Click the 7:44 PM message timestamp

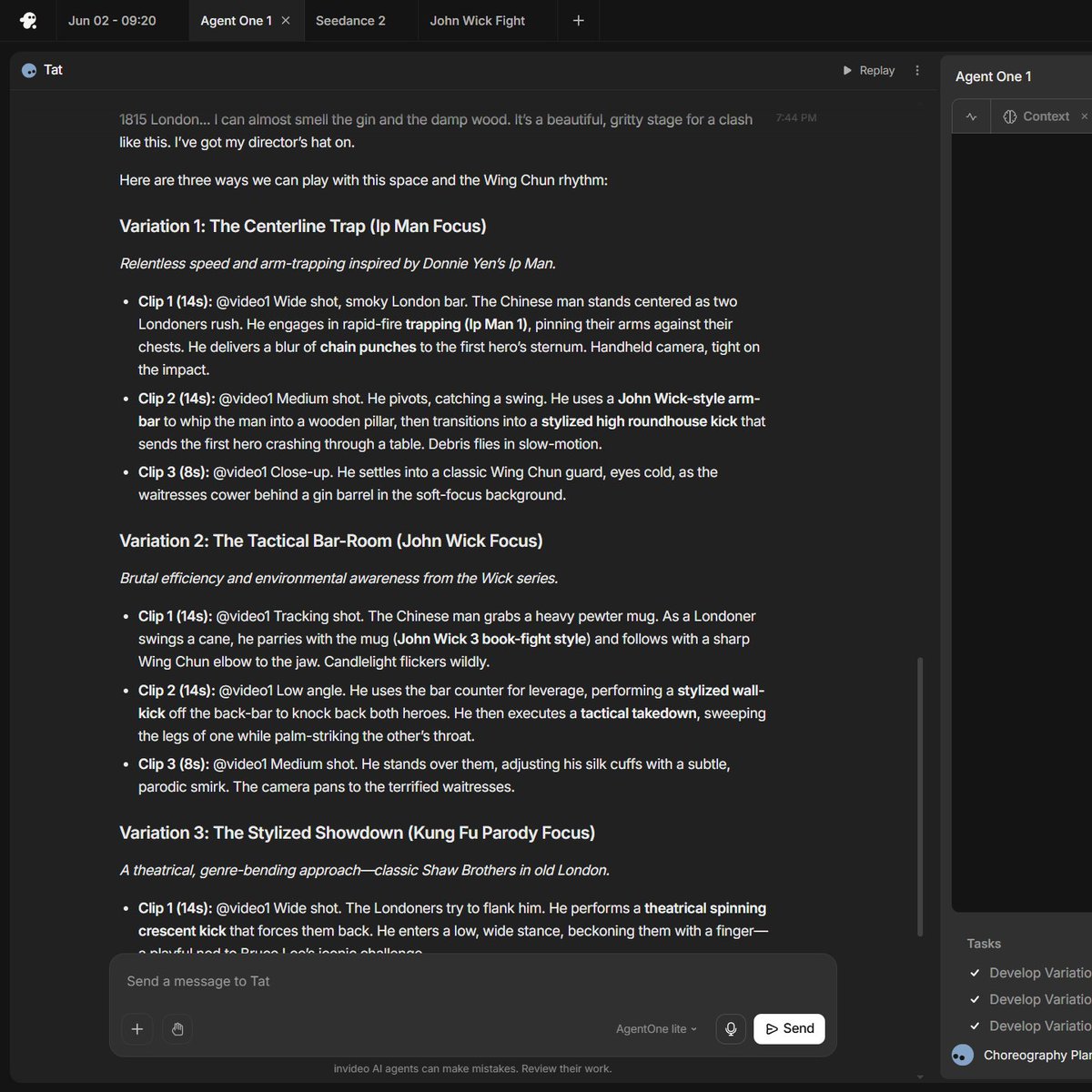[796, 117]
